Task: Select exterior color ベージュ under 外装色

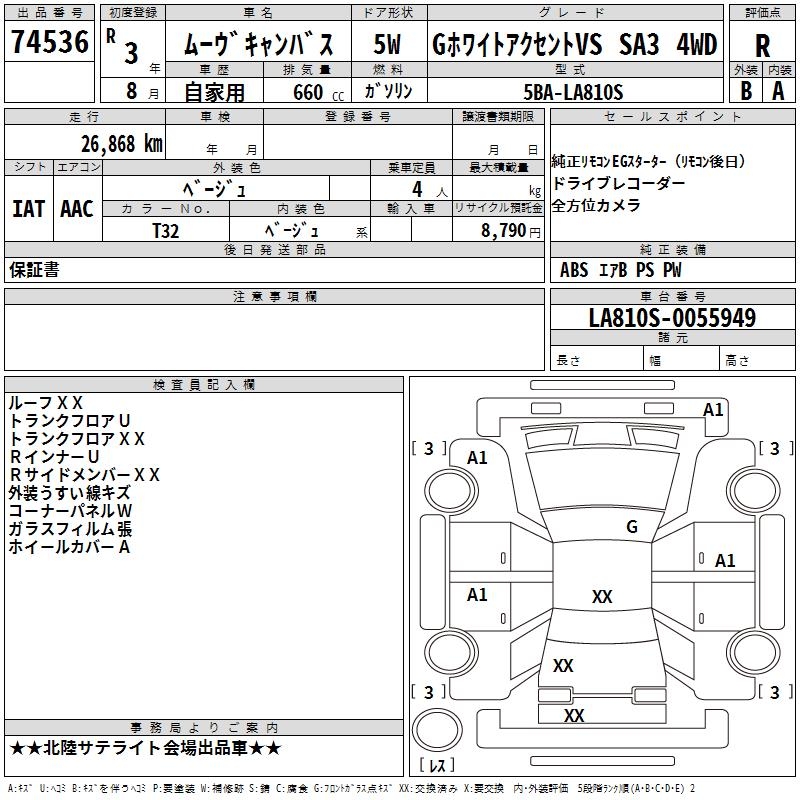Action: [x=215, y=189]
